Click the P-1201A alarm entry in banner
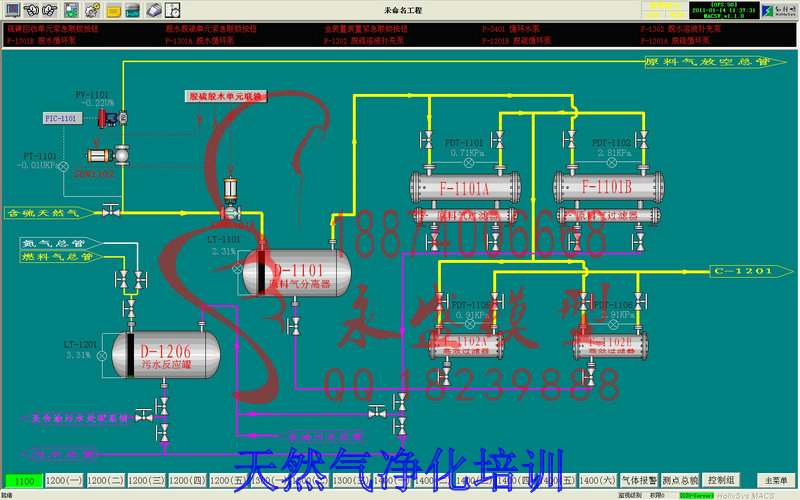This screenshot has width=800, height=500. point(675,41)
